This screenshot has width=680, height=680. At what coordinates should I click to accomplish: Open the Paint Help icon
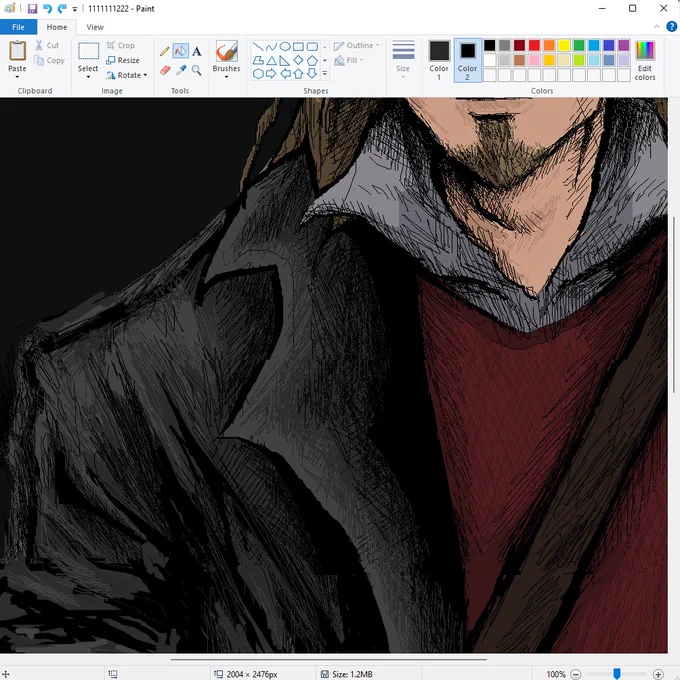point(671,27)
